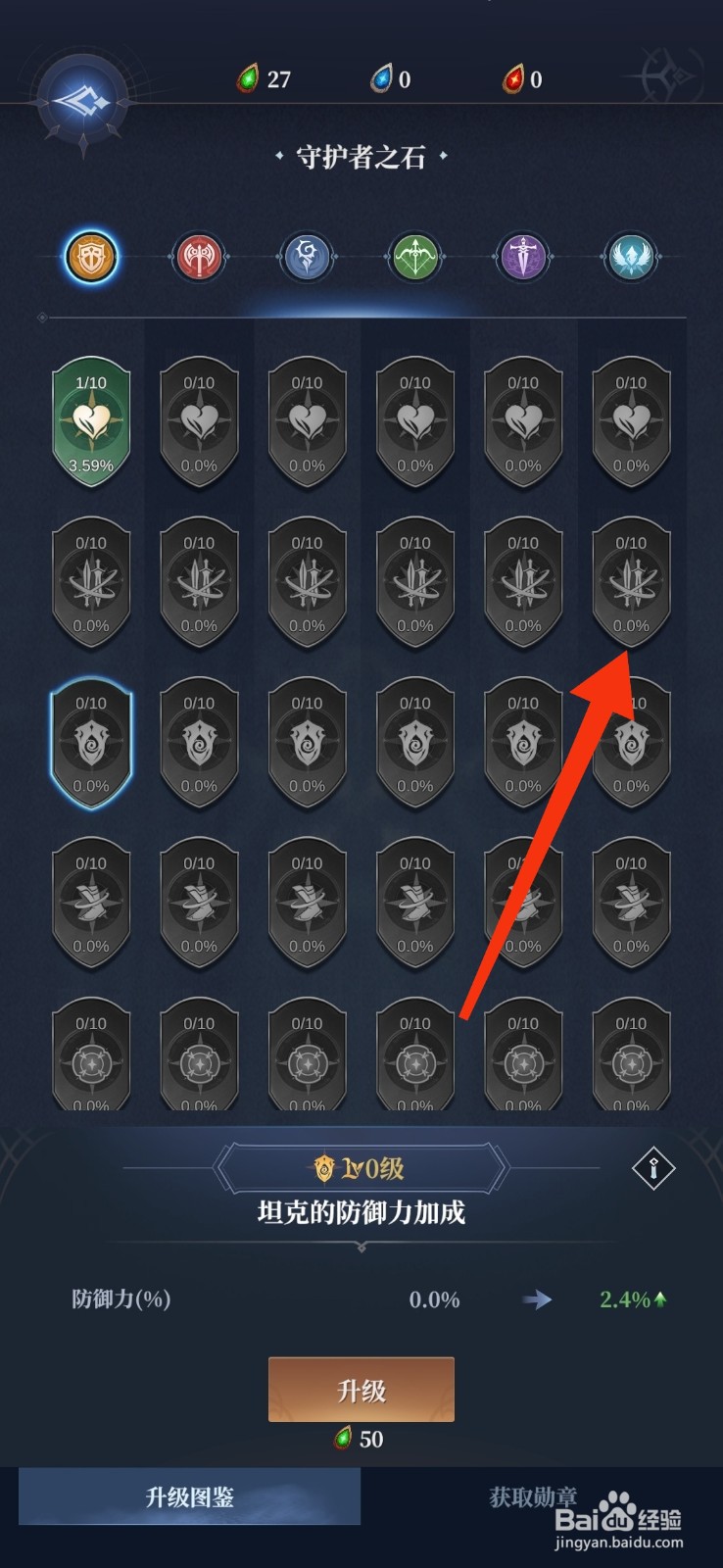The width and height of the screenshot is (723, 1568).
Task: Select the purple dagger assassin class icon
Action: click(x=523, y=258)
